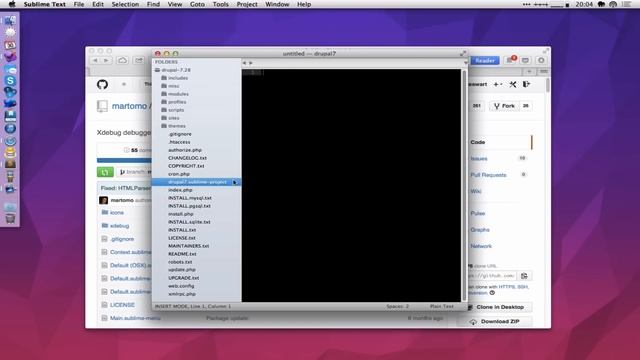Open the Find menu
Screen dimensions: 640x360
(x=153, y=4)
